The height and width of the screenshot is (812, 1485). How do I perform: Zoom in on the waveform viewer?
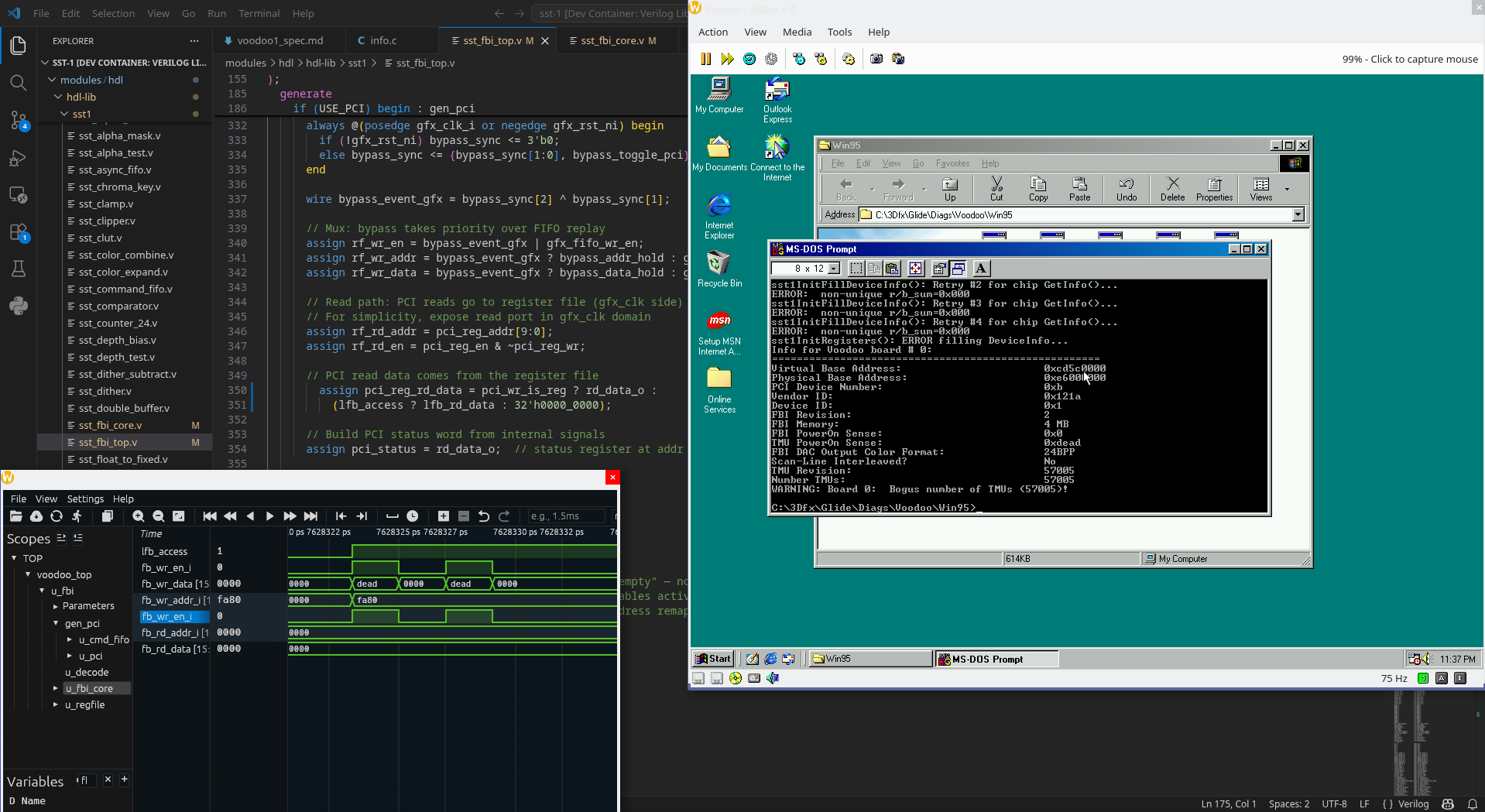click(139, 516)
